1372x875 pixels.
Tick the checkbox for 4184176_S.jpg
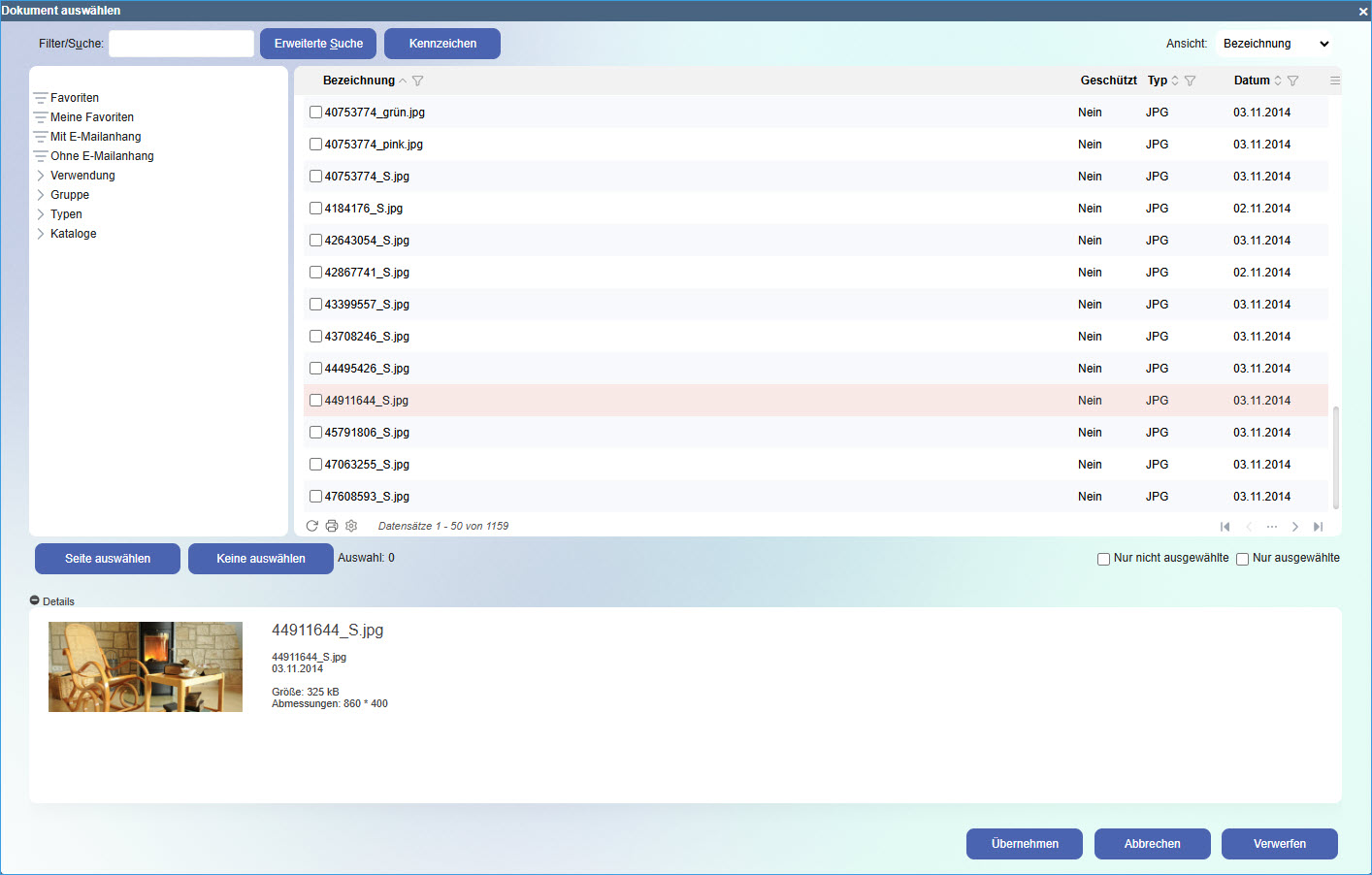315,209
